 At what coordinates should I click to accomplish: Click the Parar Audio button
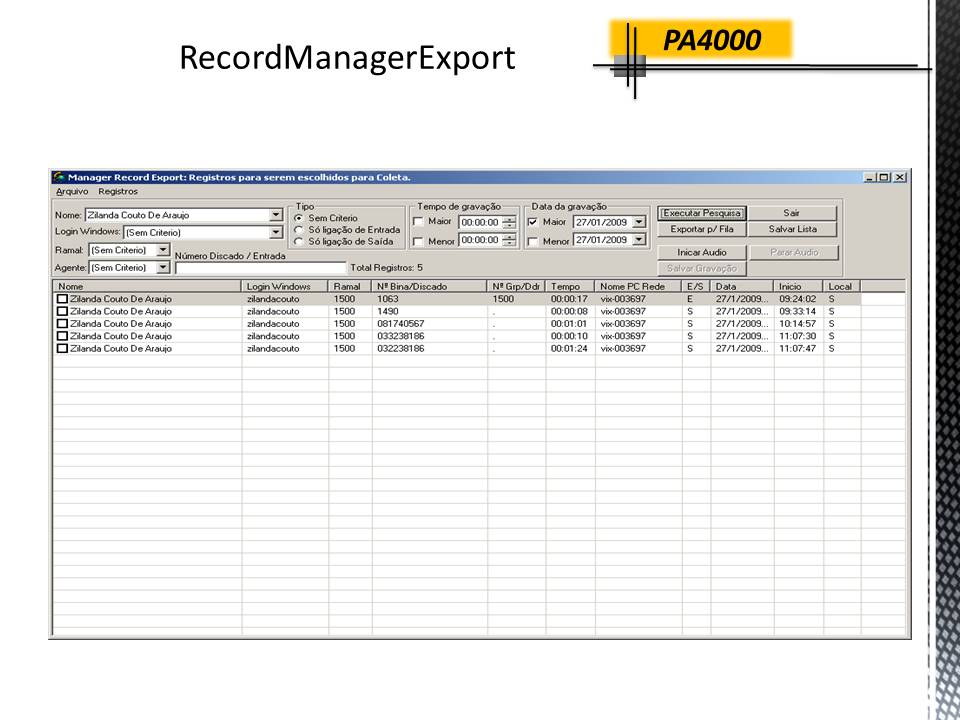point(792,252)
